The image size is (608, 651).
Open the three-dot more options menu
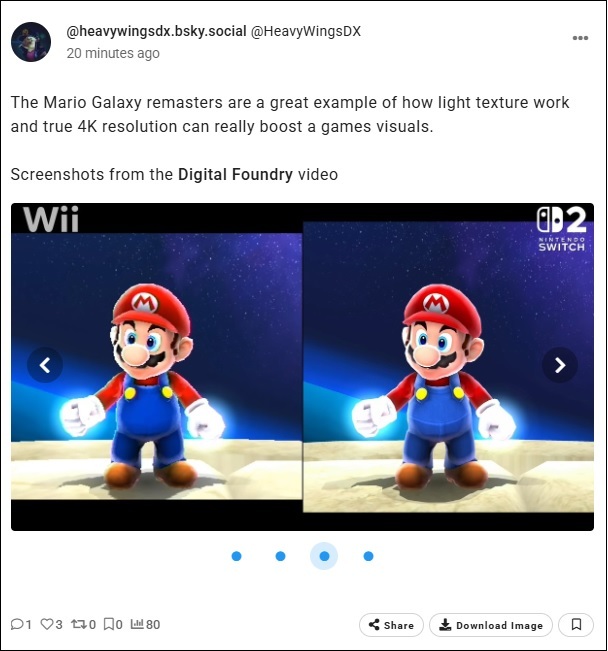pyautogui.click(x=580, y=38)
